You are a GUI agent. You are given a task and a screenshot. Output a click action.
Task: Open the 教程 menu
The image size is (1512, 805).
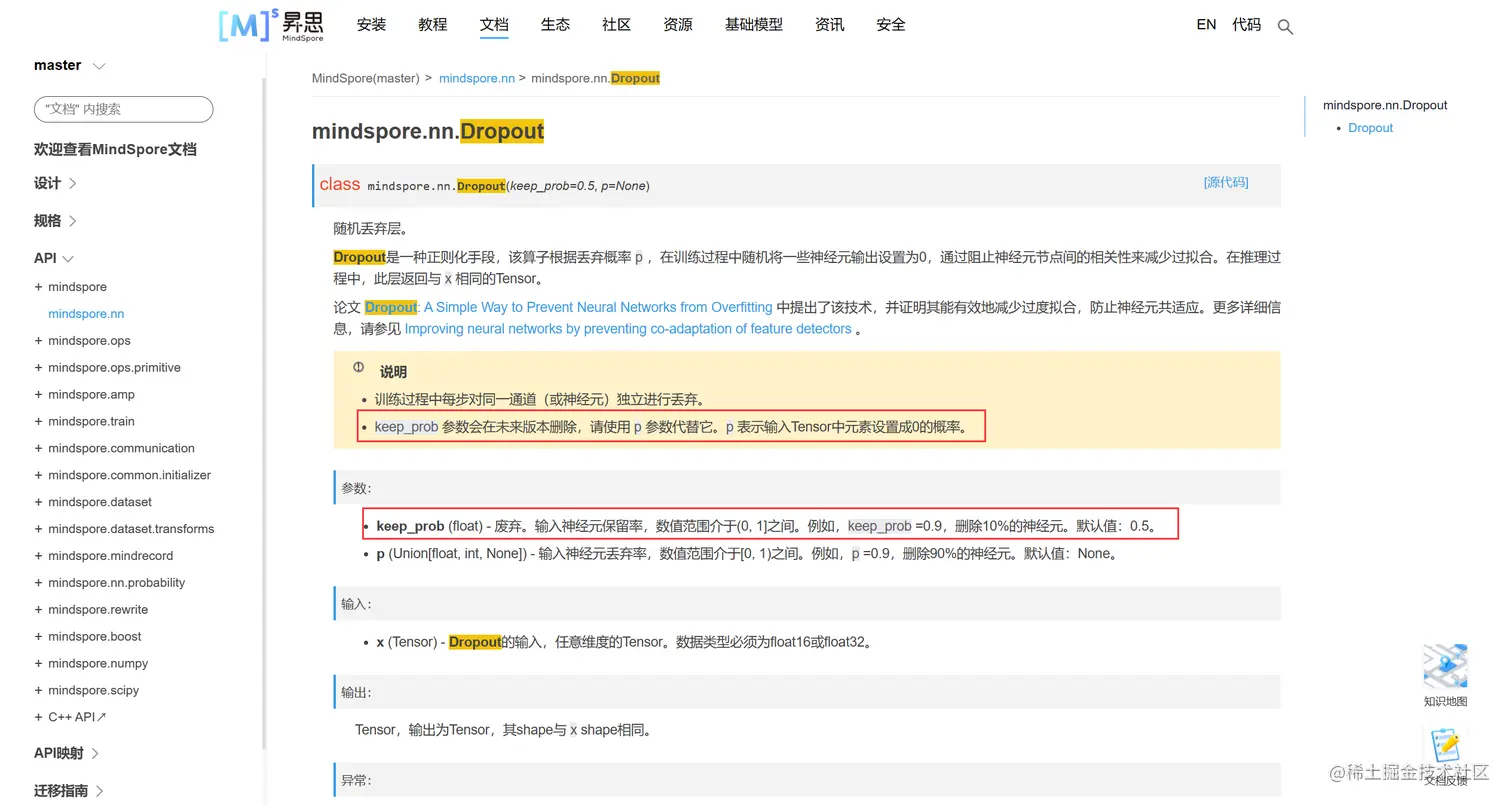click(433, 25)
